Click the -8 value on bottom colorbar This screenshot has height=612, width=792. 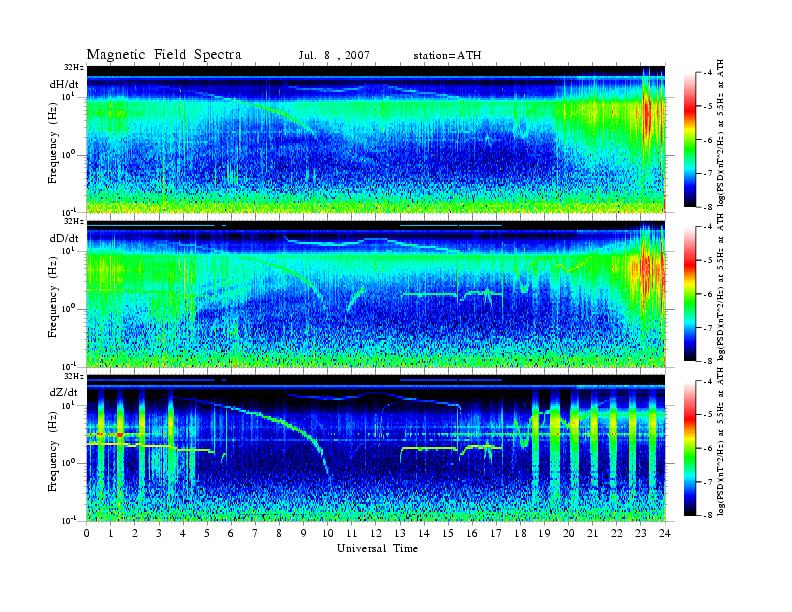pos(708,515)
